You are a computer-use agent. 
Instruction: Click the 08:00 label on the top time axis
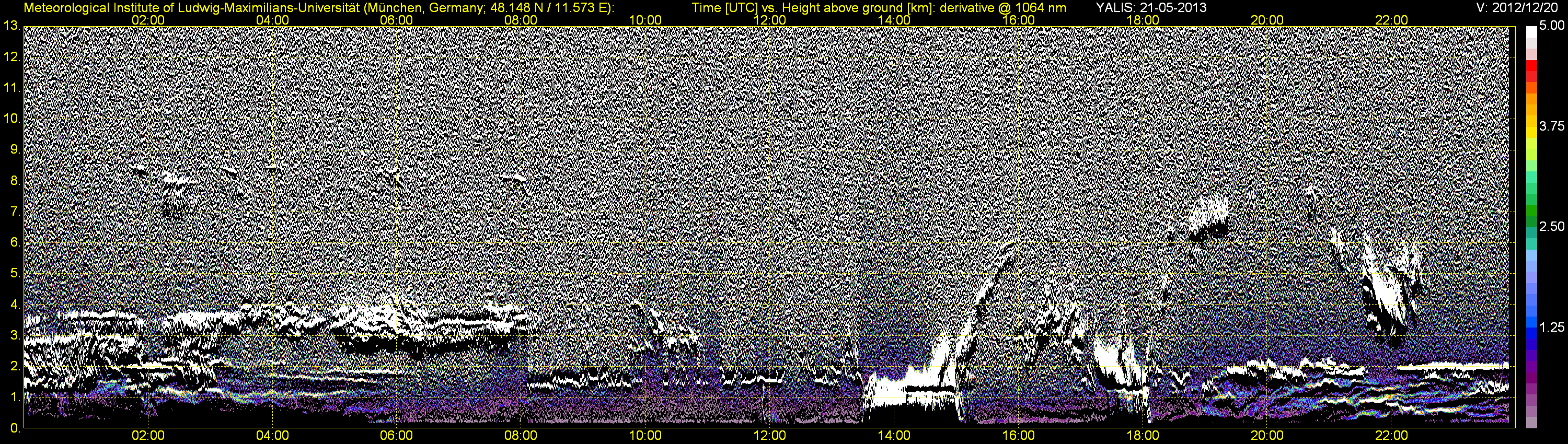pos(521,20)
